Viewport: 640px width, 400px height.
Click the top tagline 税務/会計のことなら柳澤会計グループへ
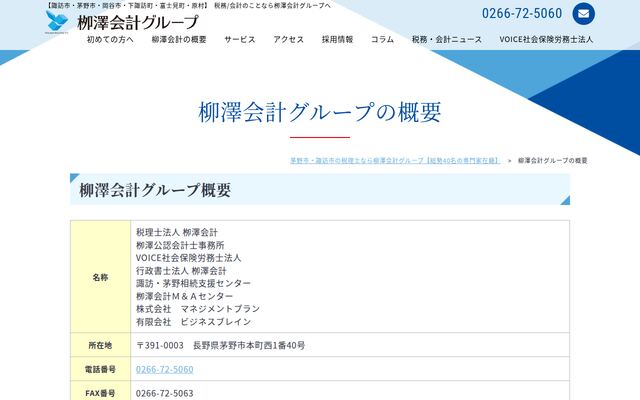click(272, 5)
